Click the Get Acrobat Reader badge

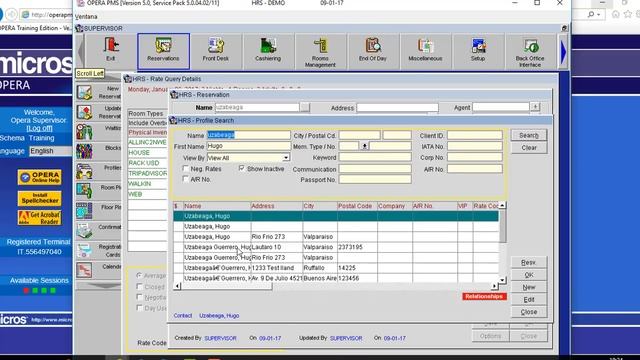(x=40, y=218)
